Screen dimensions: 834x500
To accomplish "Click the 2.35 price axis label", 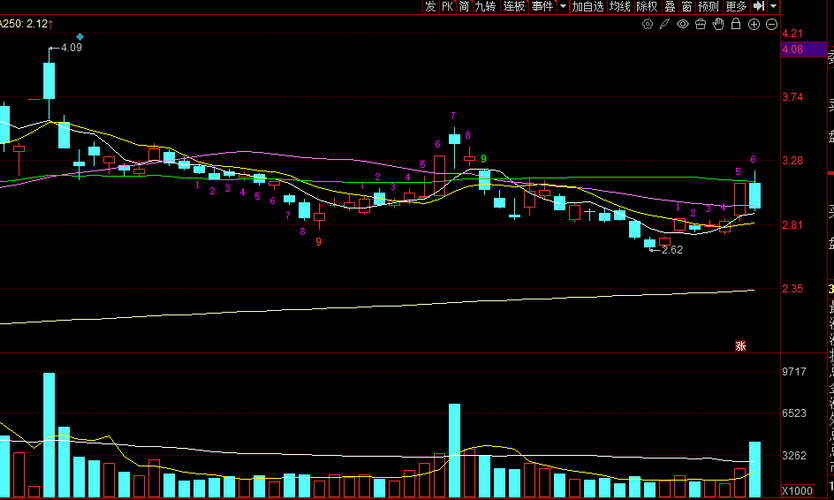I will (x=793, y=289).
